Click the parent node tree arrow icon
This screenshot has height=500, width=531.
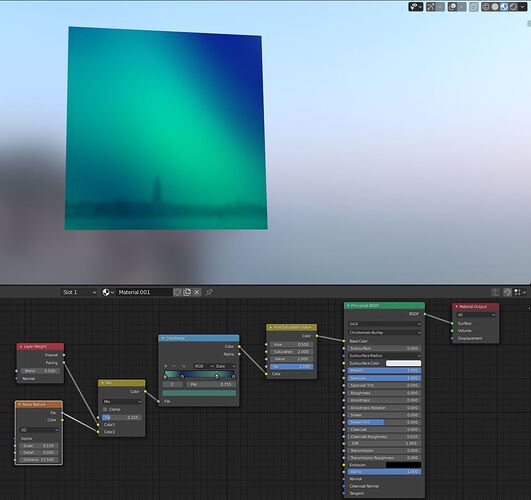click(495, 292)
